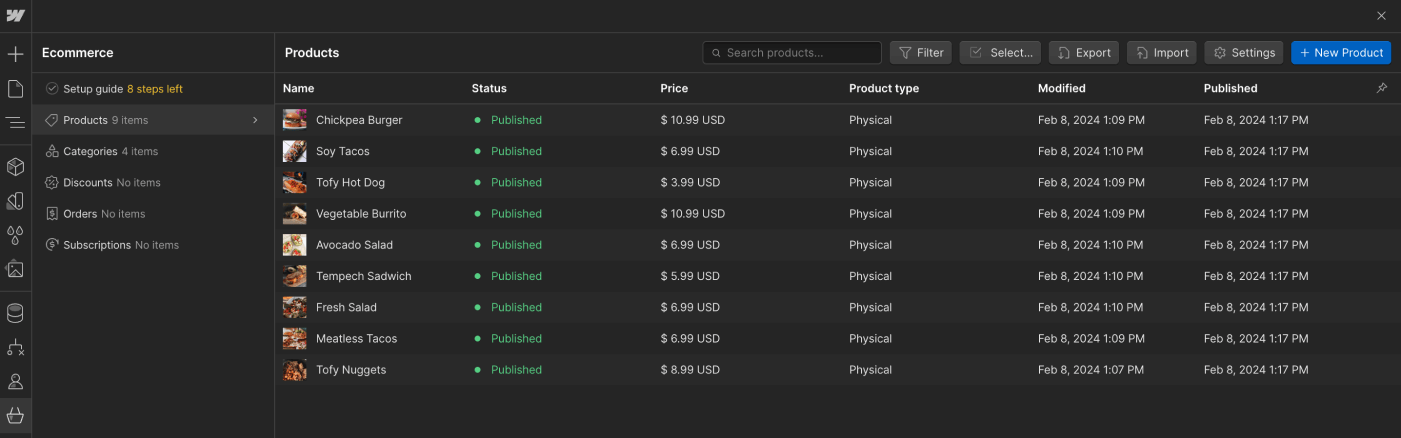Open the Navigator panel icon
The image size is (1401, 438).
coord(15,123)
